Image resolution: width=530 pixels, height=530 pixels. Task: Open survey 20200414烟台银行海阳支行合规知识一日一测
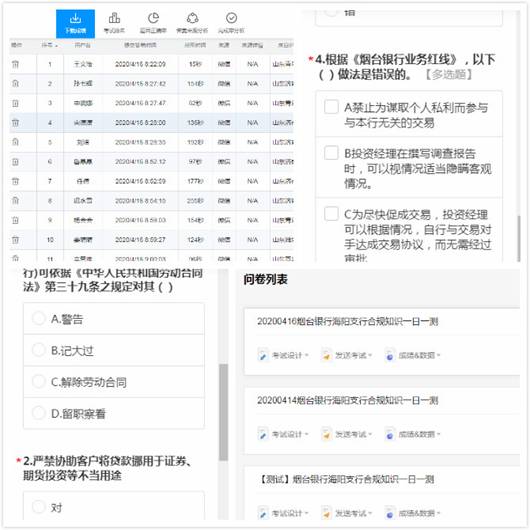click(347, 401)
